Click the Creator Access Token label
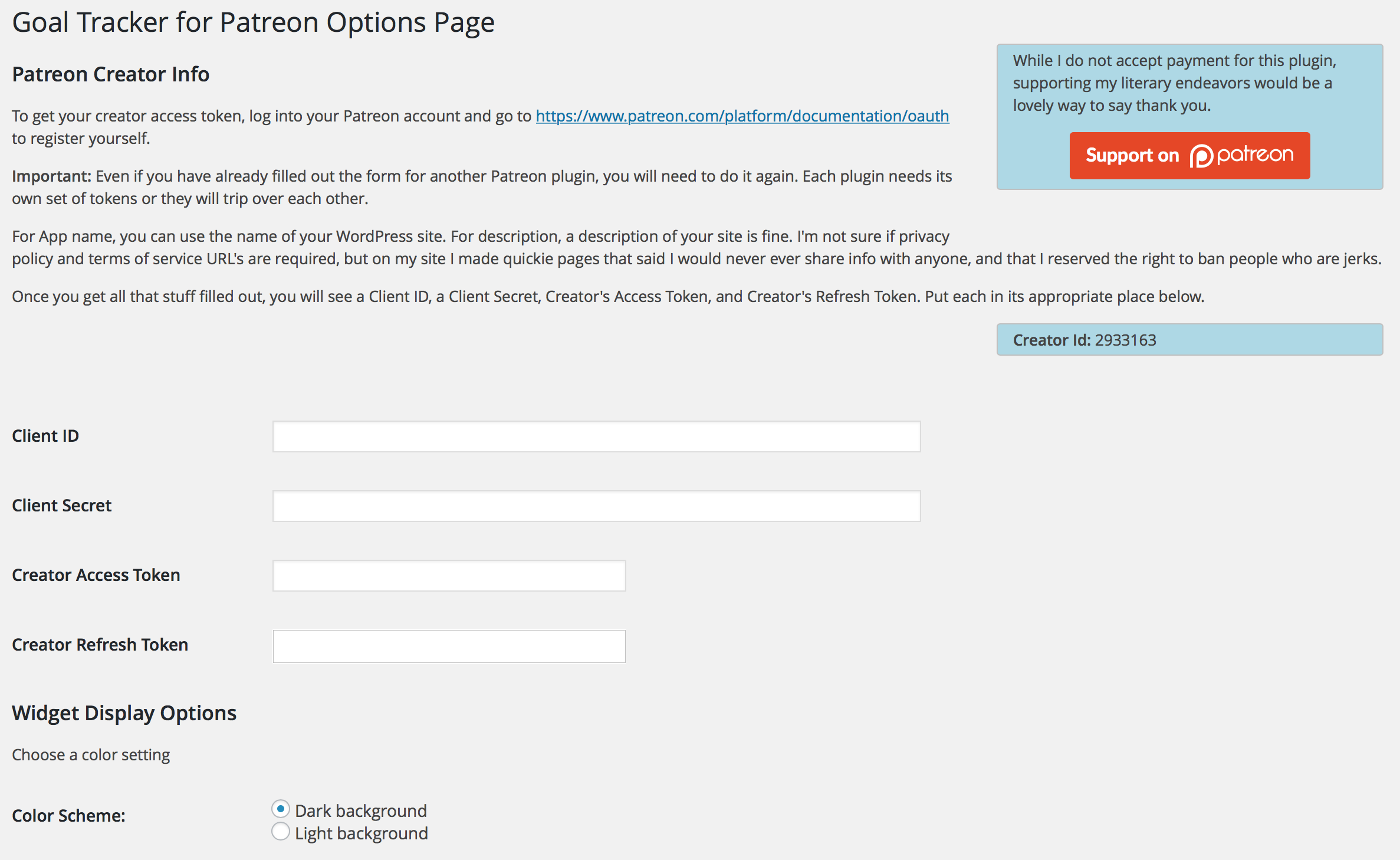Viewport: 1400px width, 860px height. tap(96, 575)
